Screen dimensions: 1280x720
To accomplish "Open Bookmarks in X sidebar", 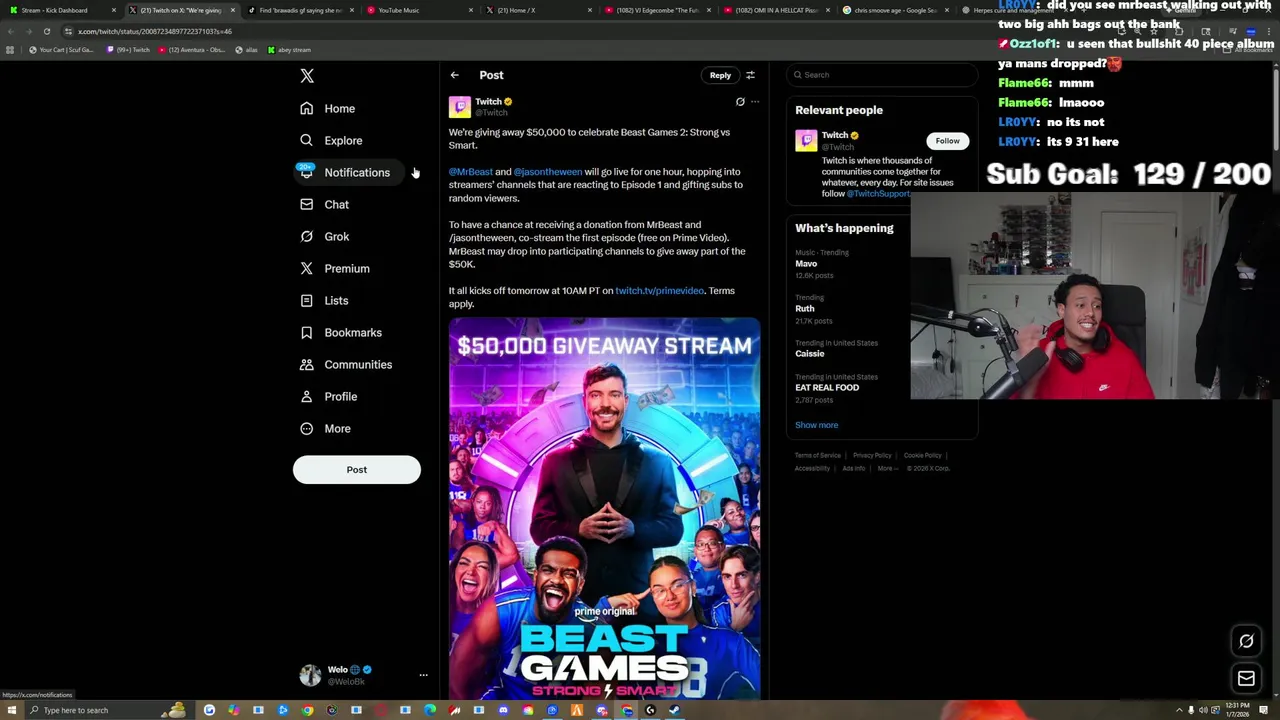I will (341, 332).
